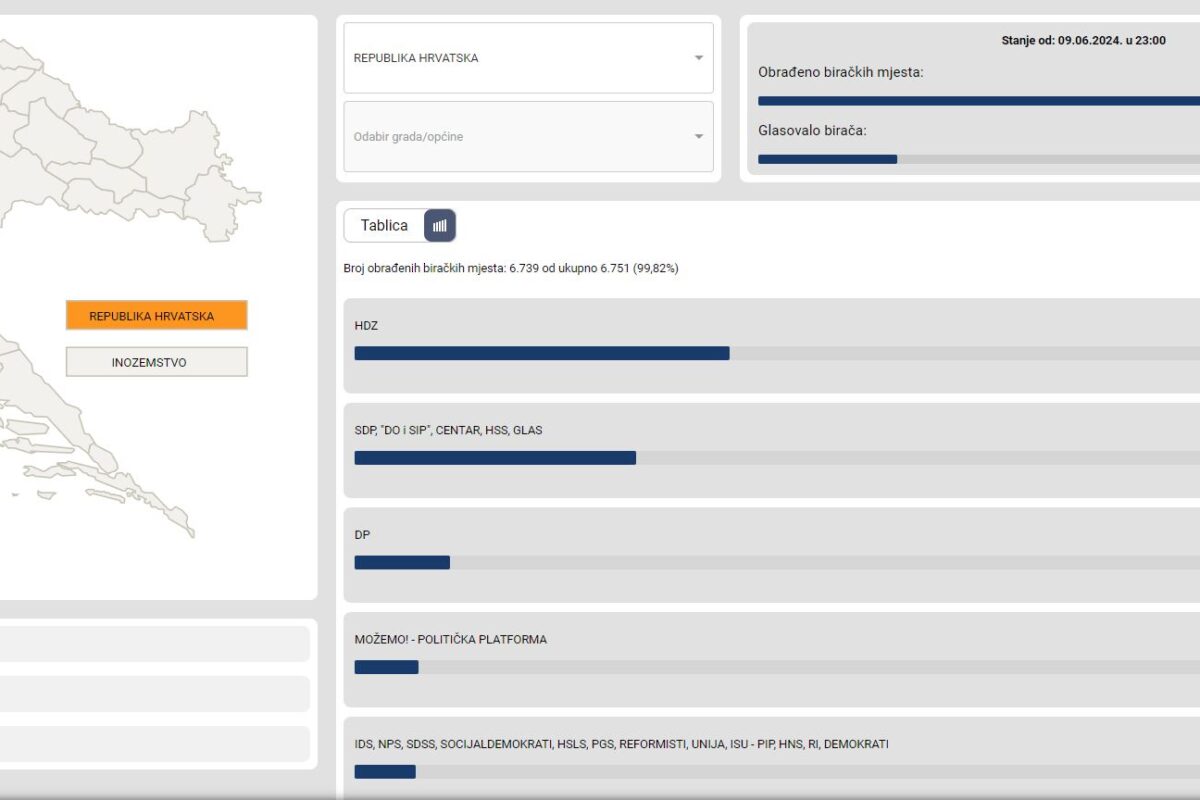Select the SDP, DO i SIP coalition row
1200x800 pixels.
pos(770,431)
